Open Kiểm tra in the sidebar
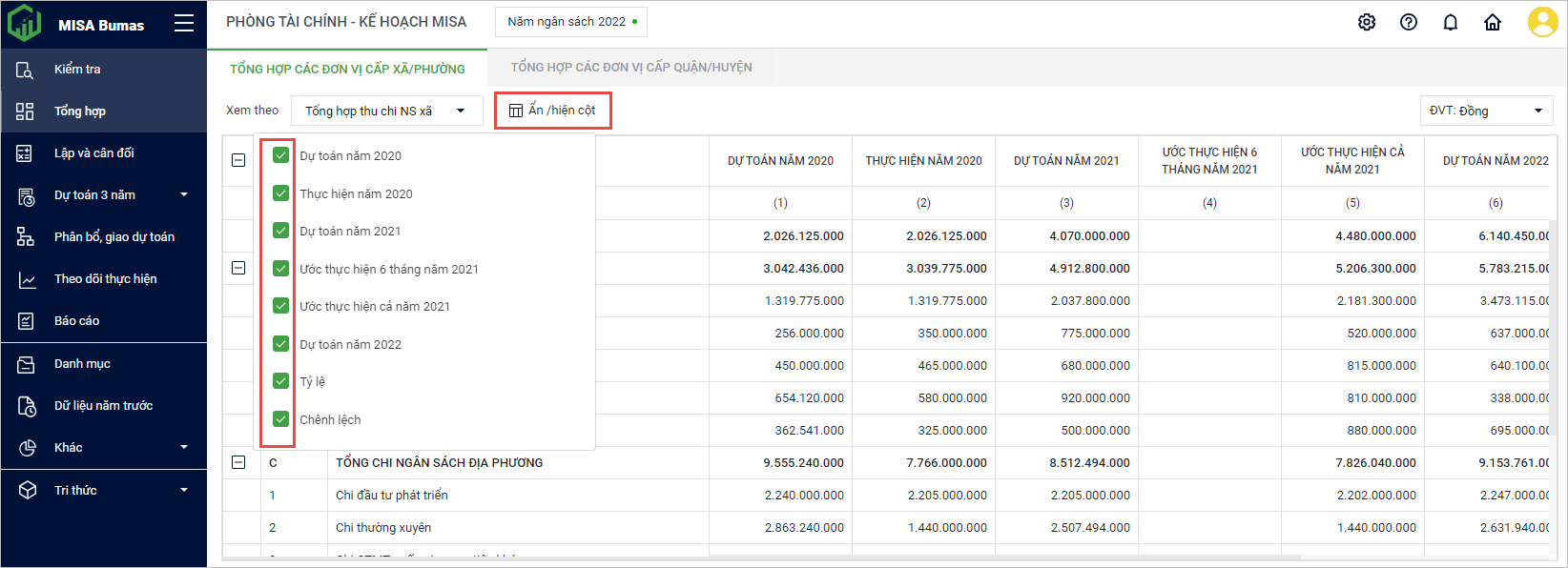1568x568 pixels. click(77, 70)
